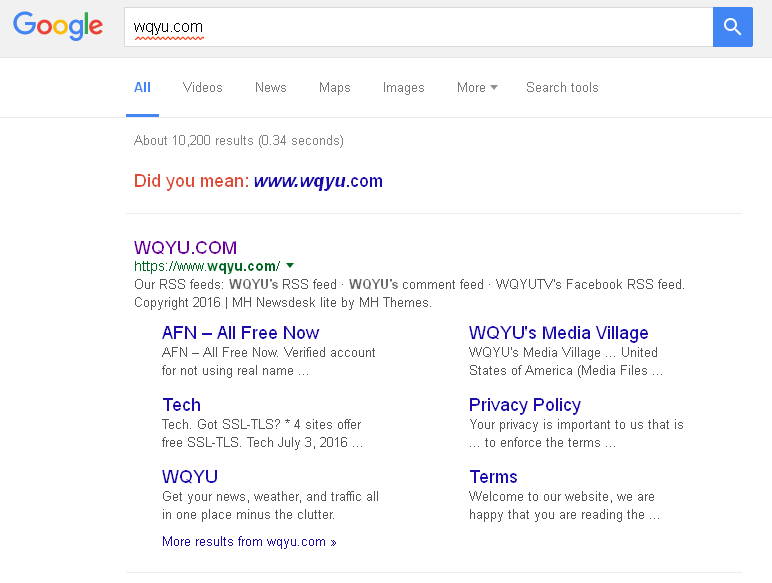Click More results from wqyu.com
The image size is (772, 583).
pos(249,542)
